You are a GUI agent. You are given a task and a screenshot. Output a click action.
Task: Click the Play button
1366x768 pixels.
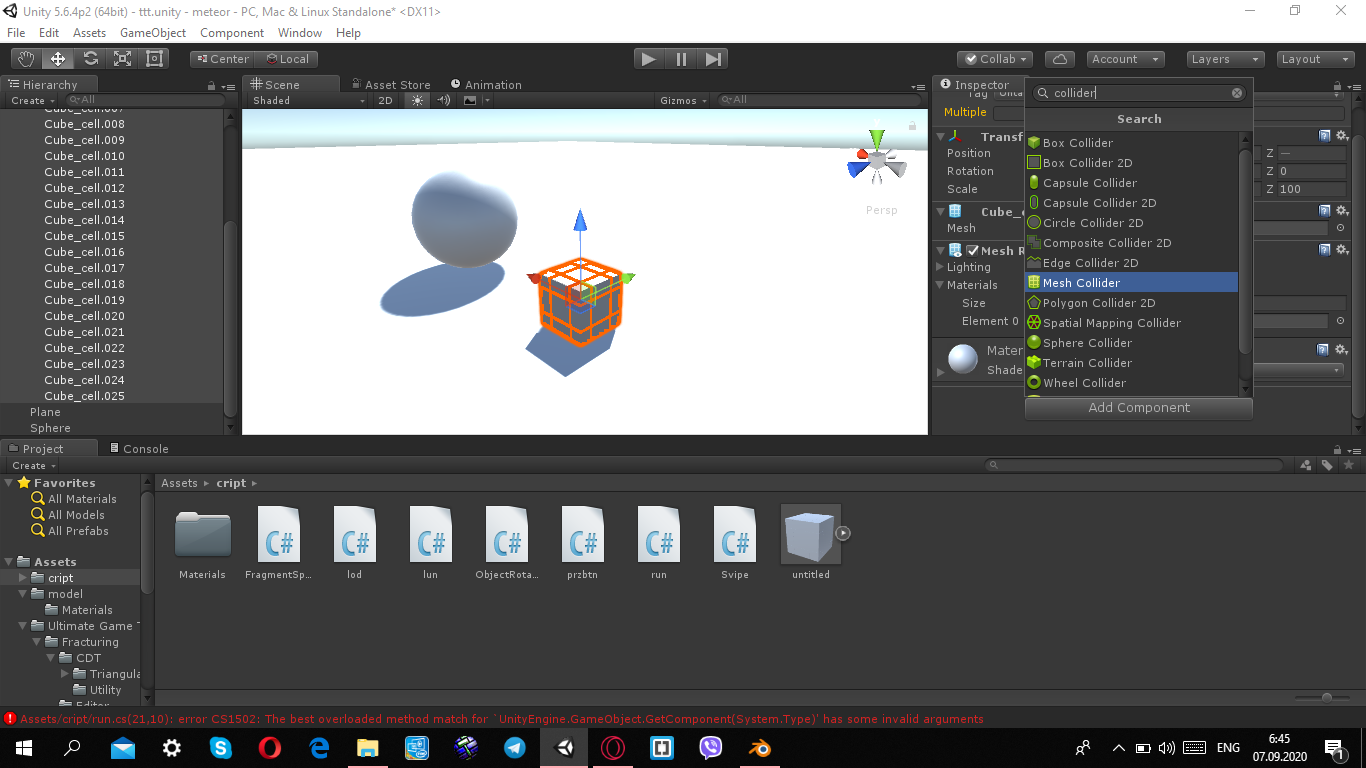649,59
